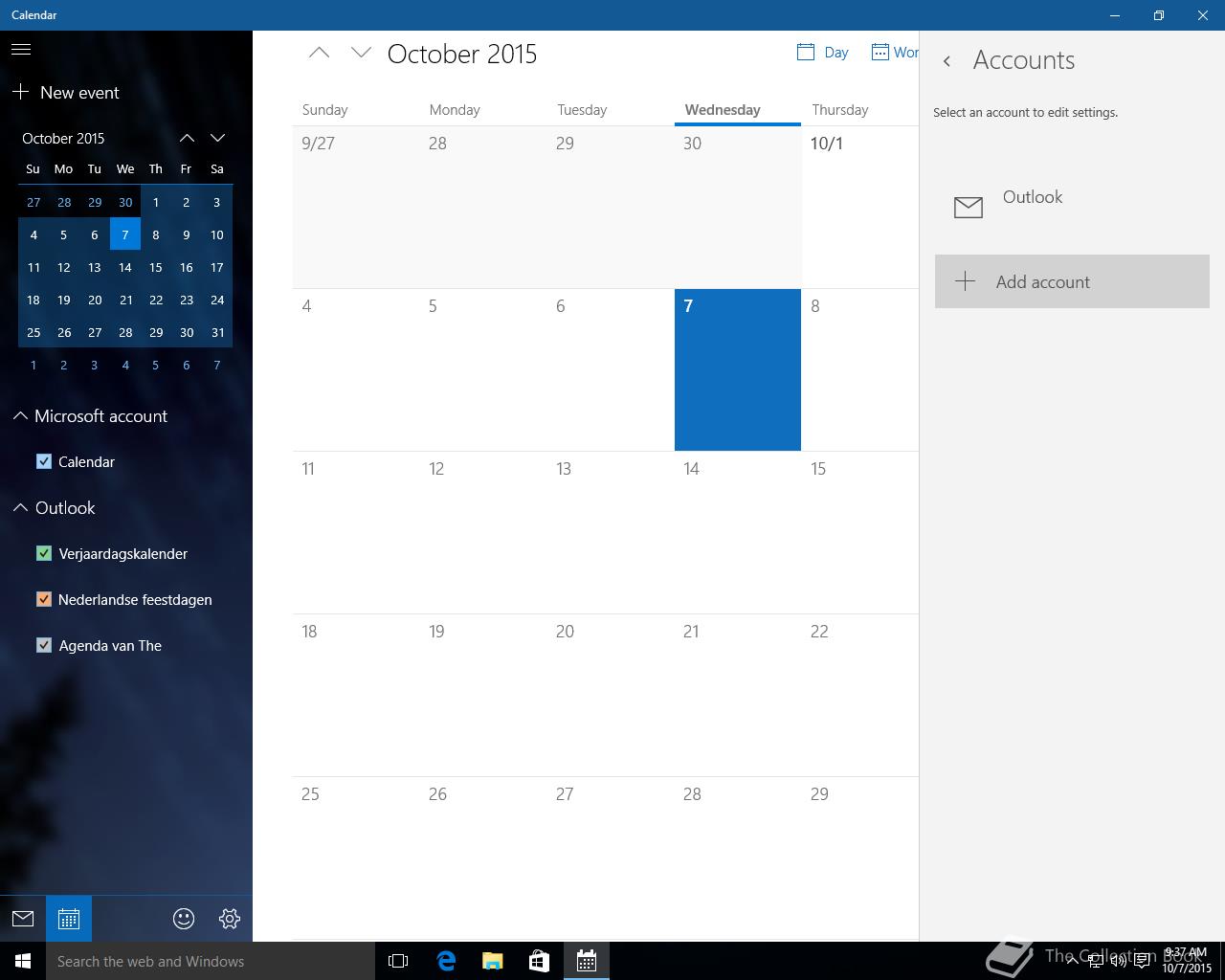The width and height of the screenshot is (1225, 980).
Task: Navigate up to previous month in main view
Action: [319, 54]
